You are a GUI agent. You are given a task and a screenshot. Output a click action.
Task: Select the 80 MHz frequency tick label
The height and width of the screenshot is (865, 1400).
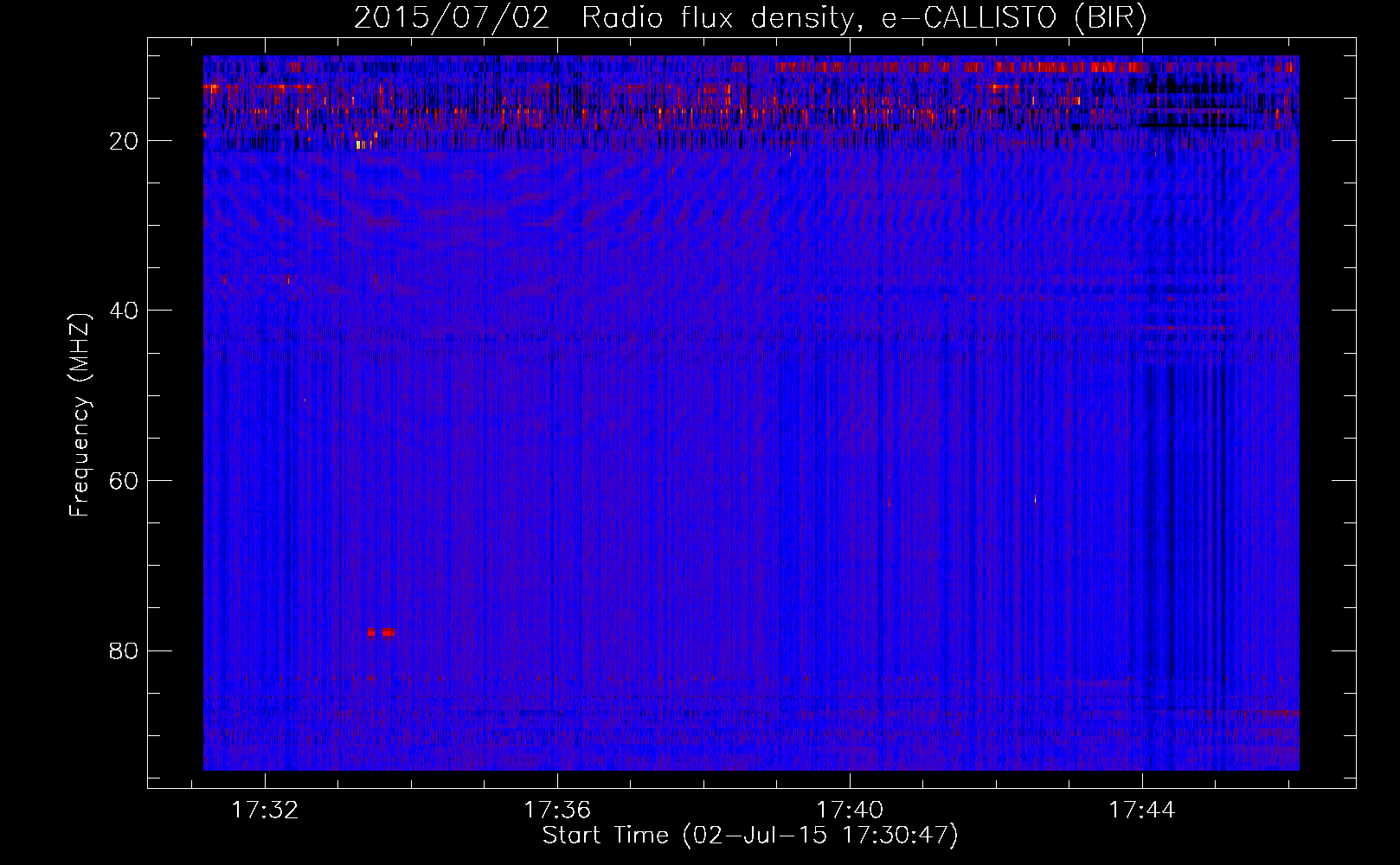[125, 650]
